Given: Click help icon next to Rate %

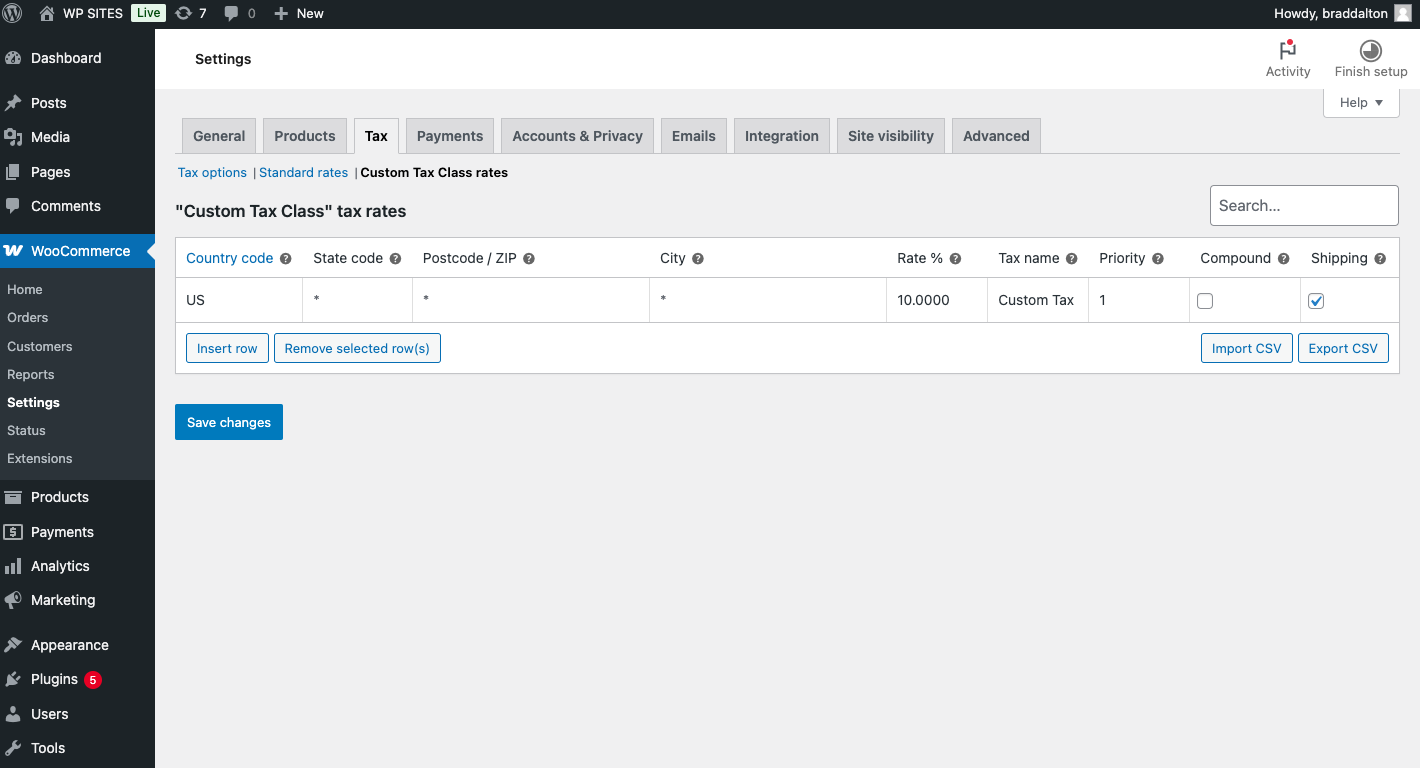Looking at the screenshot, I should click(x=955, y=259).
